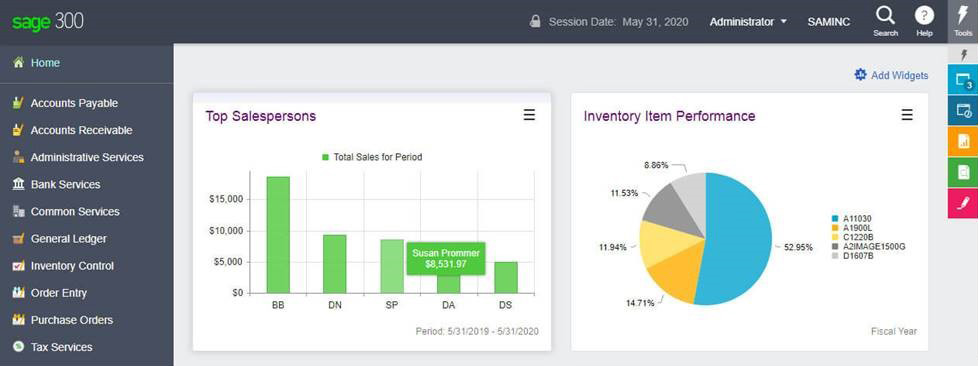Click the Accounts Payable icon
978x366 pixels.
(18, 103)
